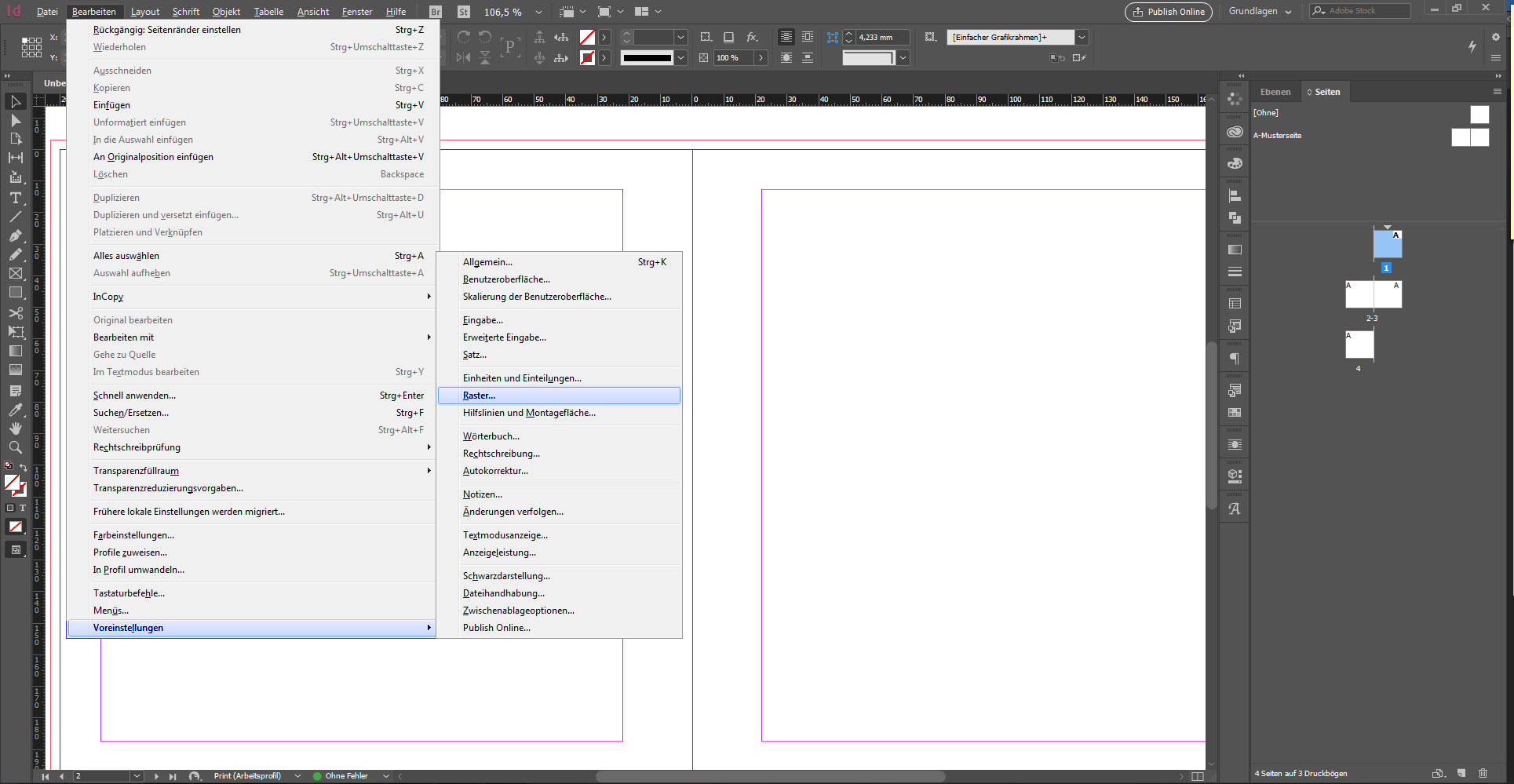Choose the Pen tool
Screen dimensions: 1514x784
[x=15, y=235]
